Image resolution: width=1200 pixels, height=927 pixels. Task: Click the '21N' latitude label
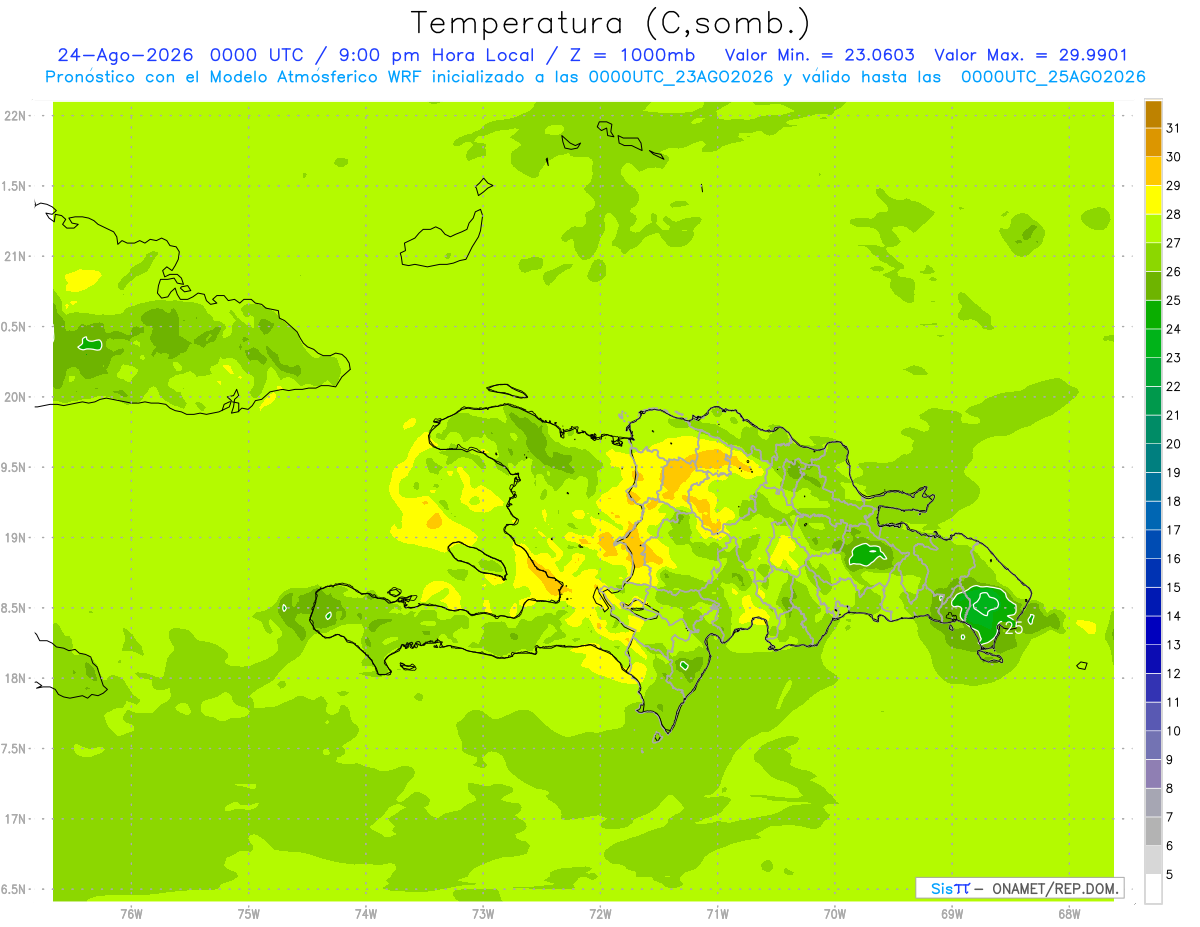16,256
